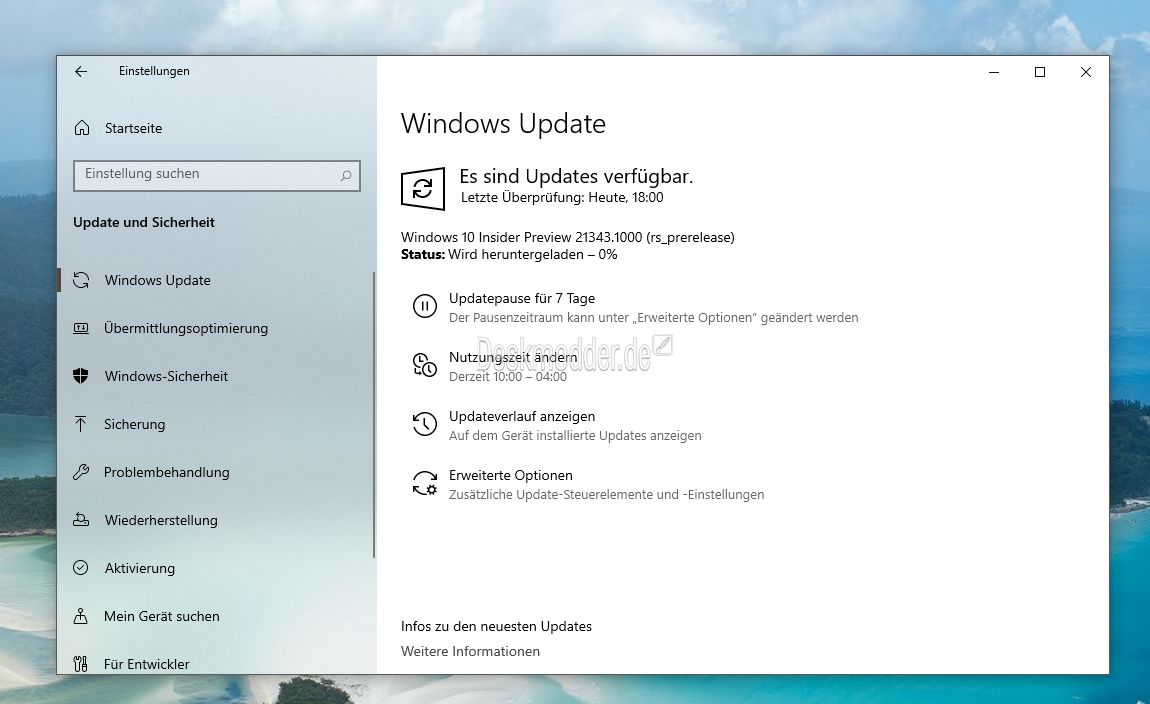The height and width of the screenshot is (704, 1150).
Task: Select the Windows Update sync icon in sidebar
Action: click(81, 280)
